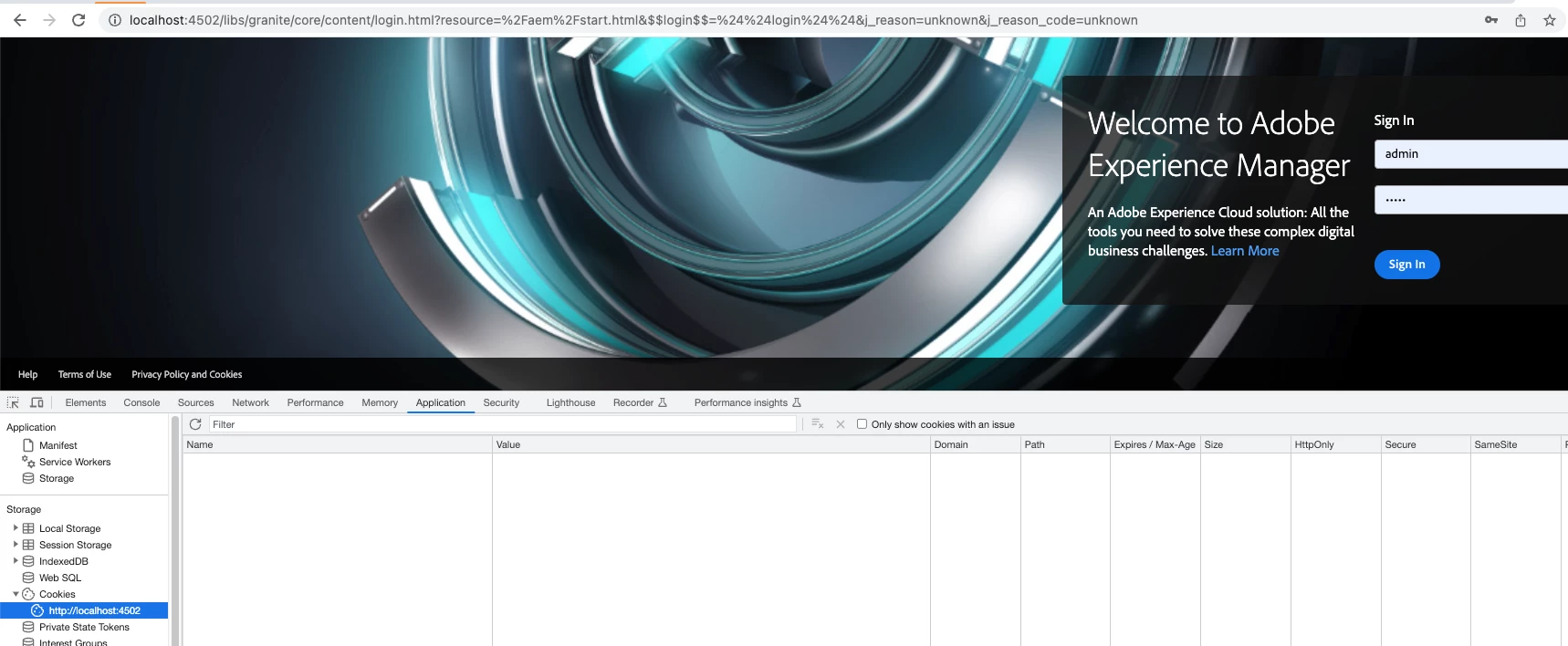Viewport: 1568px width, 646px height.
Task: Sort cookies by Domain column header
Action: pos(975,444)
